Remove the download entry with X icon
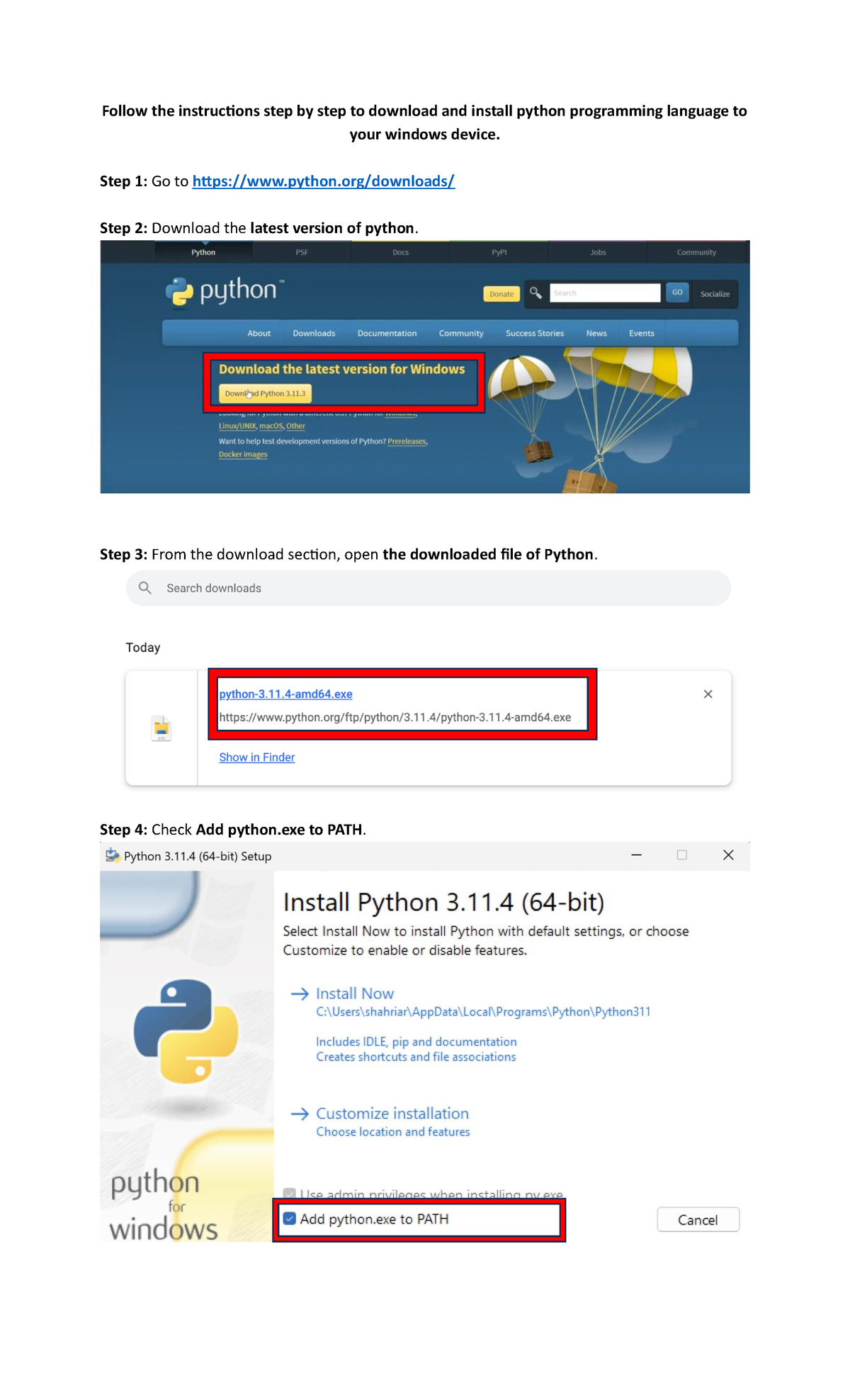 coord(708,694)
